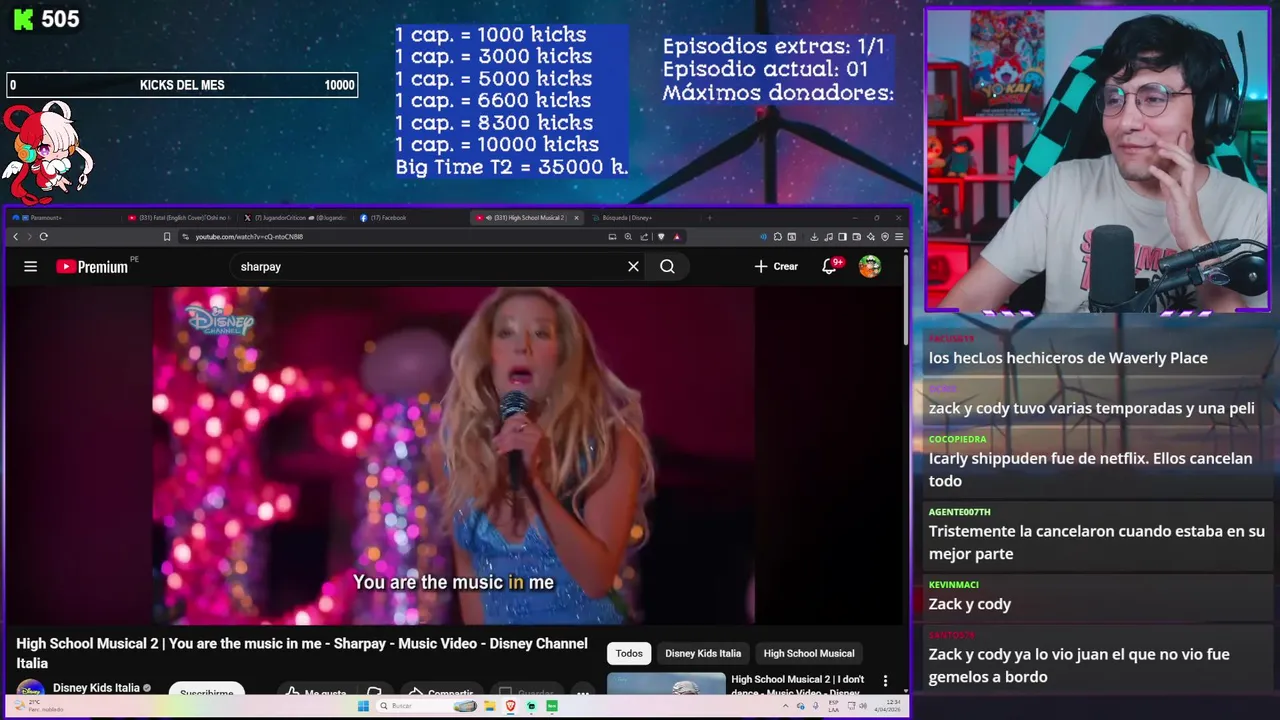This screenshot has width=1280, height=720.
Task: Open the zoom magnifier icon in the address bar
Action: click(628, 237)
